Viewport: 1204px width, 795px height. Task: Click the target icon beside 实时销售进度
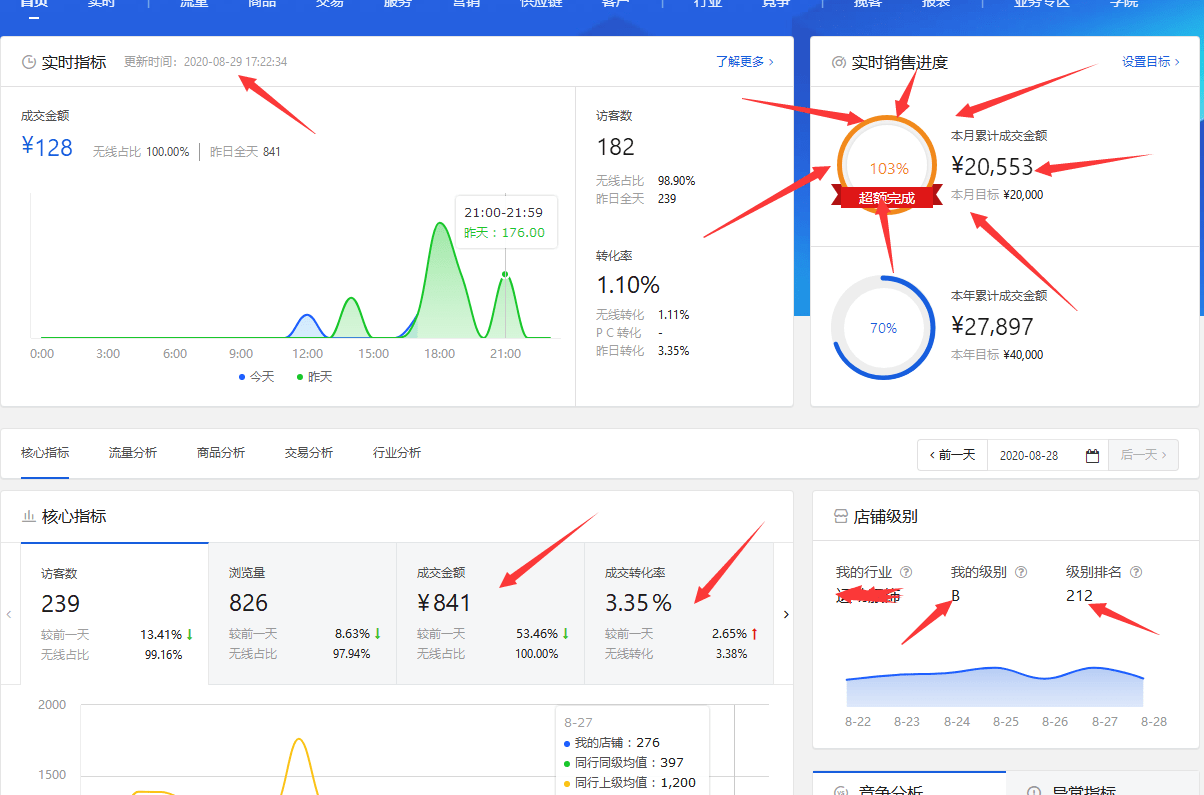[838, 62]
